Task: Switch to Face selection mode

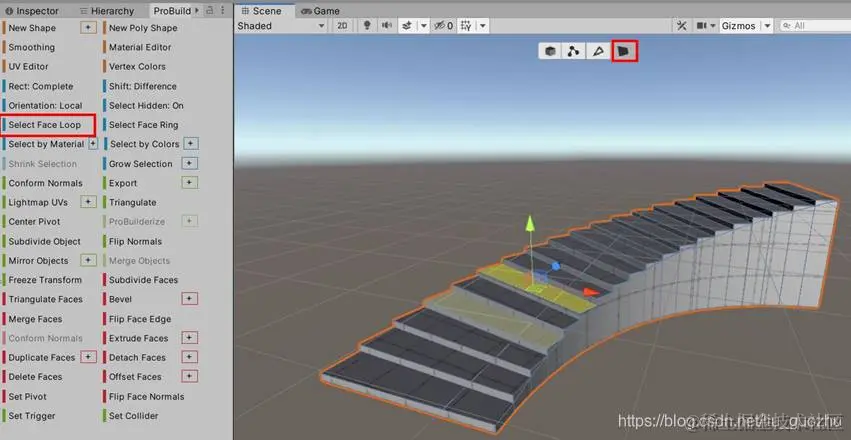Action: (624, 52)
